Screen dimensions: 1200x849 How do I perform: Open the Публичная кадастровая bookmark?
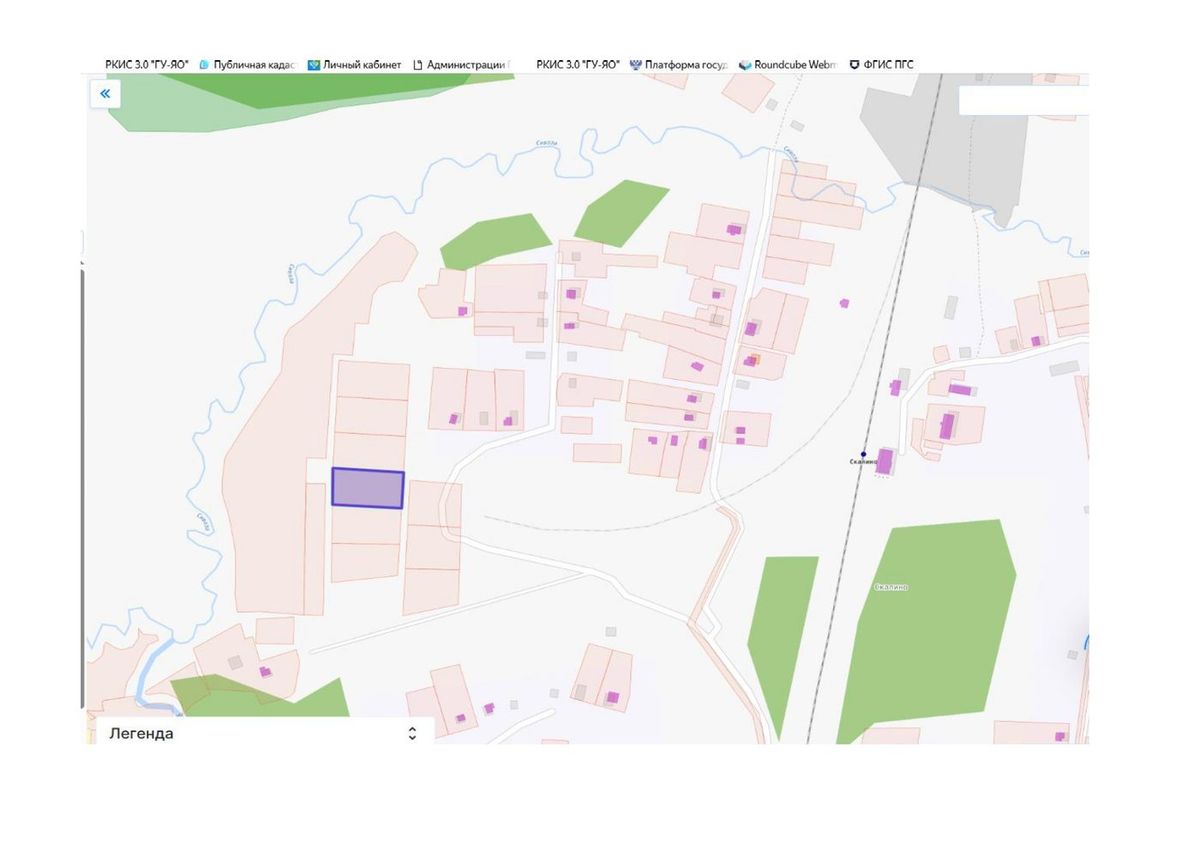pos(248,65)
